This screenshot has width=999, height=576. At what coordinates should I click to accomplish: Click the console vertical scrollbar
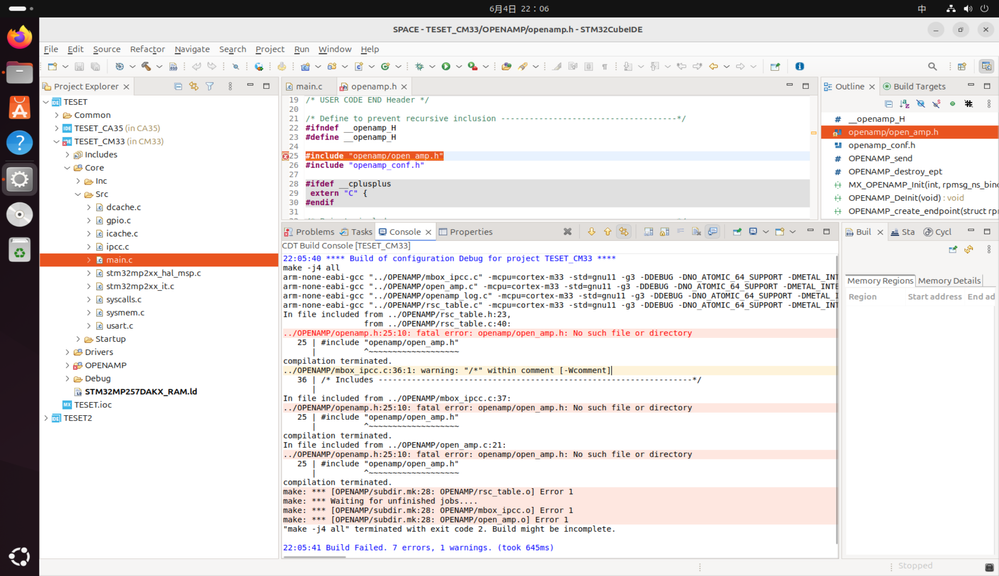(837, 398)
